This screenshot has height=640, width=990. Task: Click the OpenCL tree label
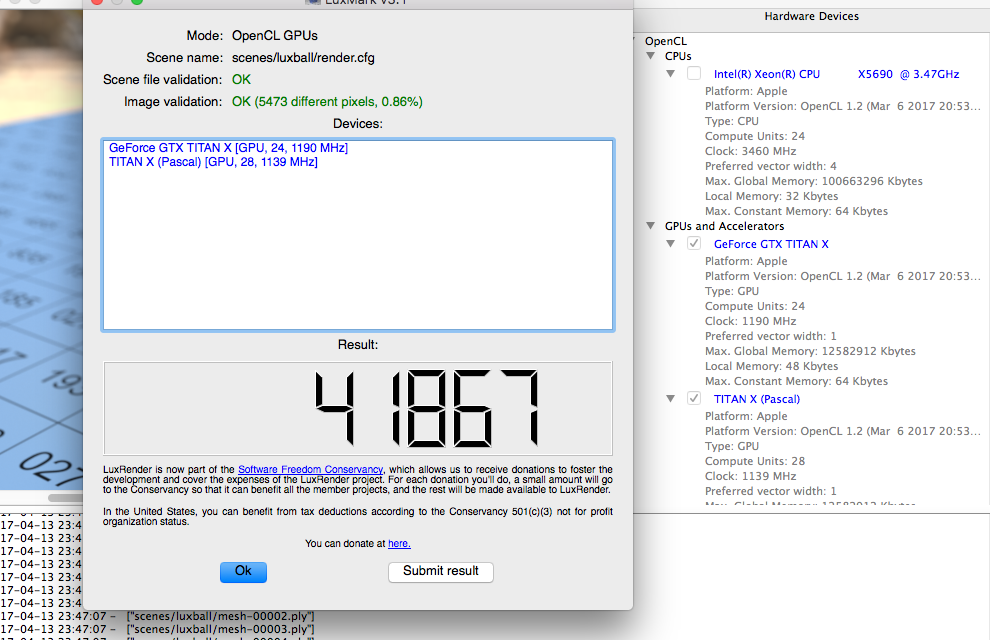665,41
